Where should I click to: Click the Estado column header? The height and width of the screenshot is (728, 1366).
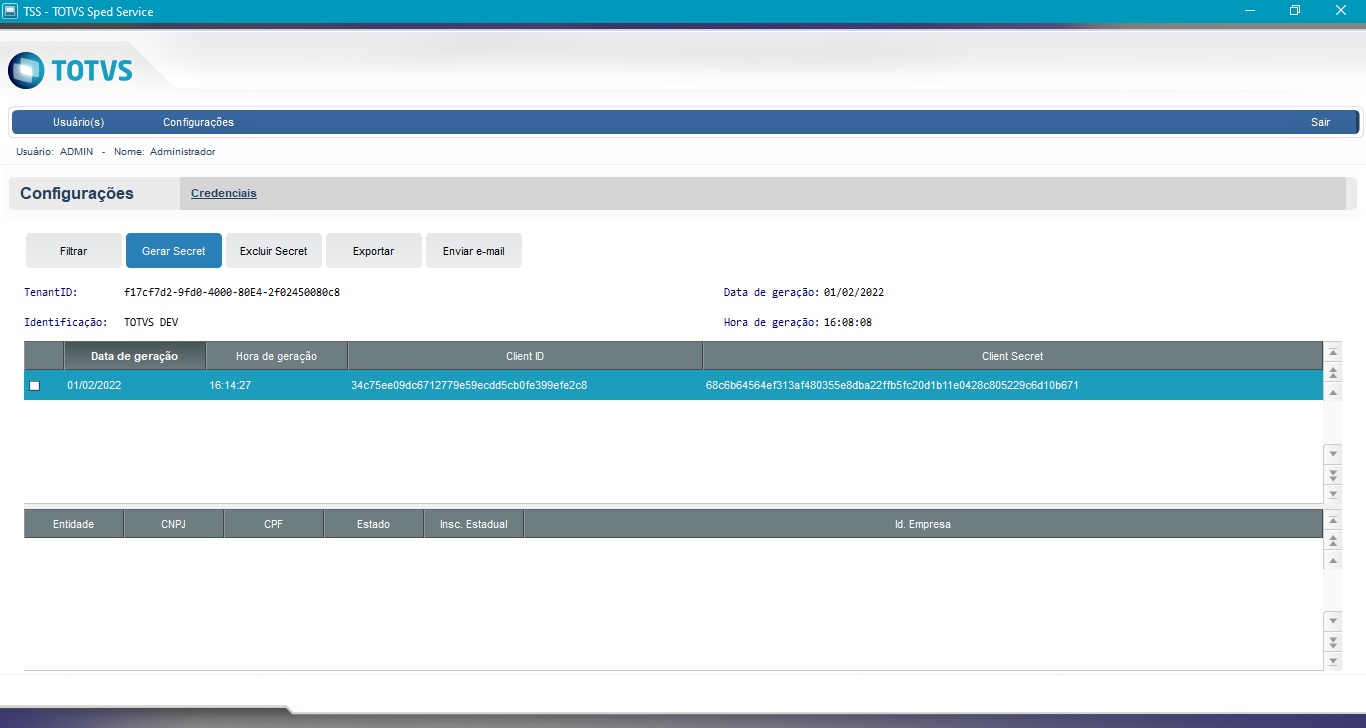pyautogui.click(x=374, y=524)
